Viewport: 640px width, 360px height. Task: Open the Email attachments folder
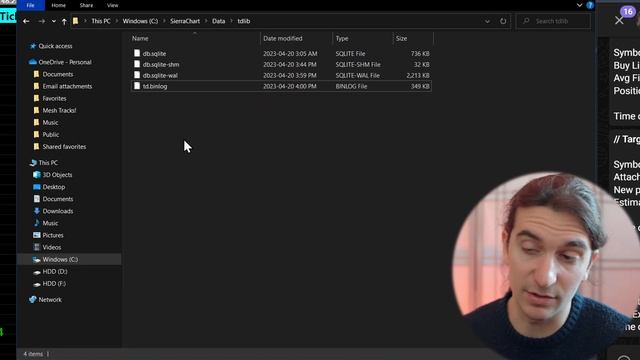[67, 86]
